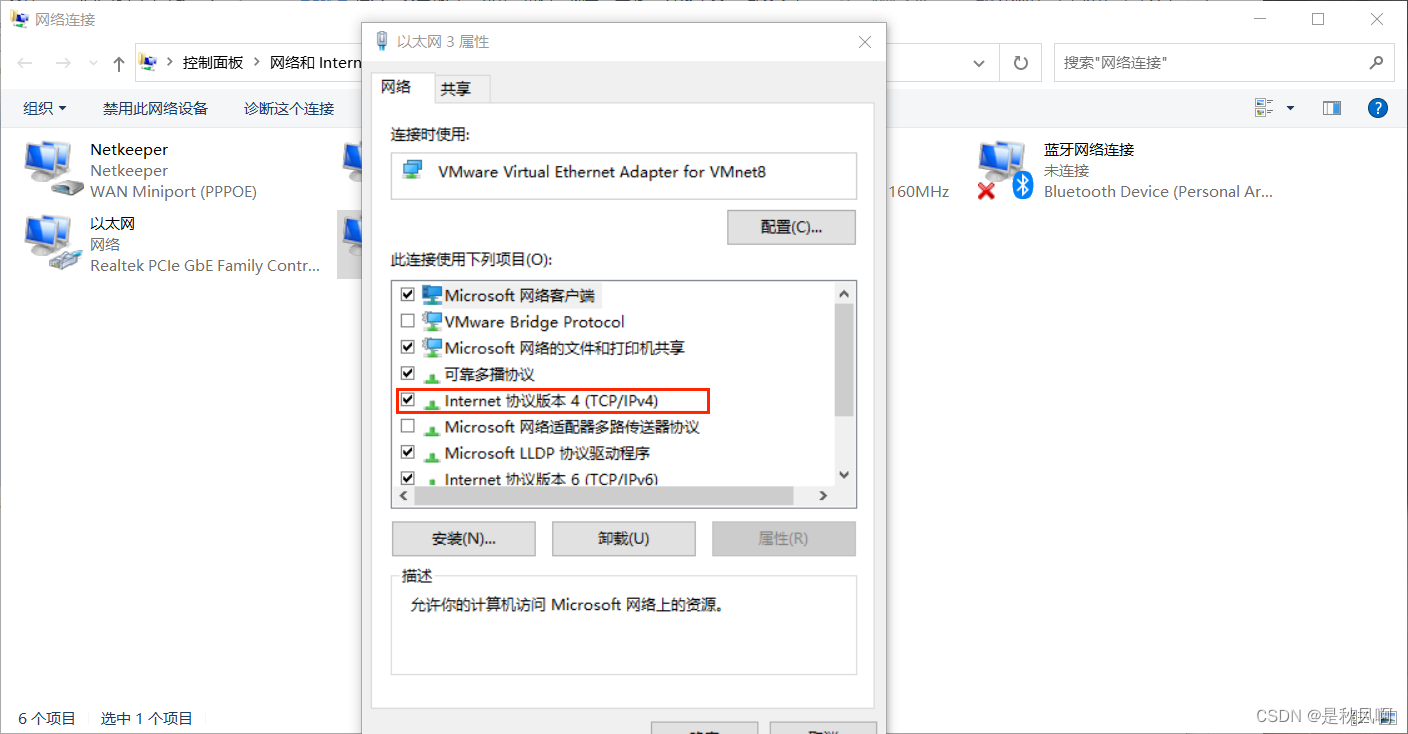Click the items list vertical scrollbar down arrow
Image resolution: width=1408 pixels, height=734 pixels.
843,475
